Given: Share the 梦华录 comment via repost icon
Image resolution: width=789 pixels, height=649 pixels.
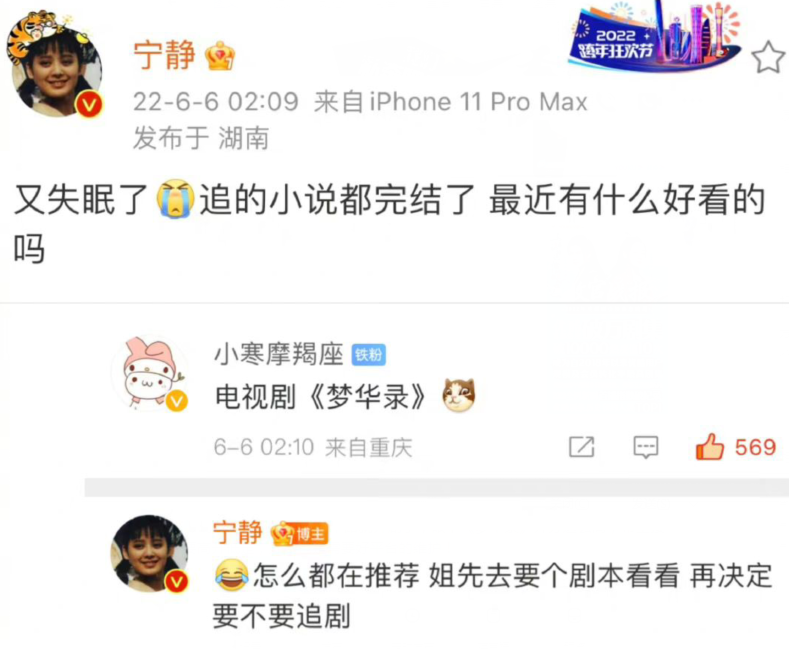Looking at the screenshot, I should coord(582,447).
